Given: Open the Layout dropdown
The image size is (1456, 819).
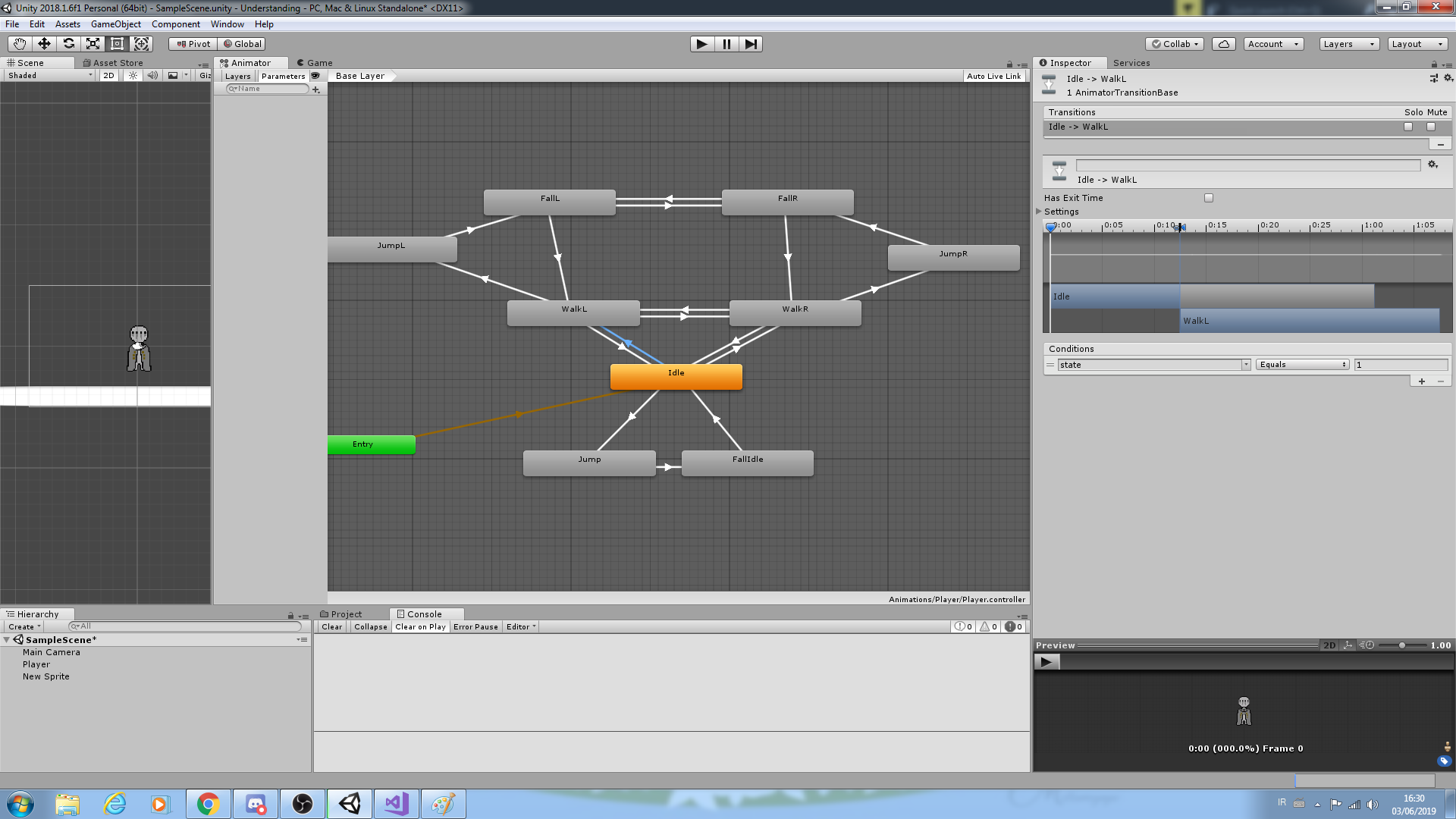Looking at the screenshot, I should 1417,44.
